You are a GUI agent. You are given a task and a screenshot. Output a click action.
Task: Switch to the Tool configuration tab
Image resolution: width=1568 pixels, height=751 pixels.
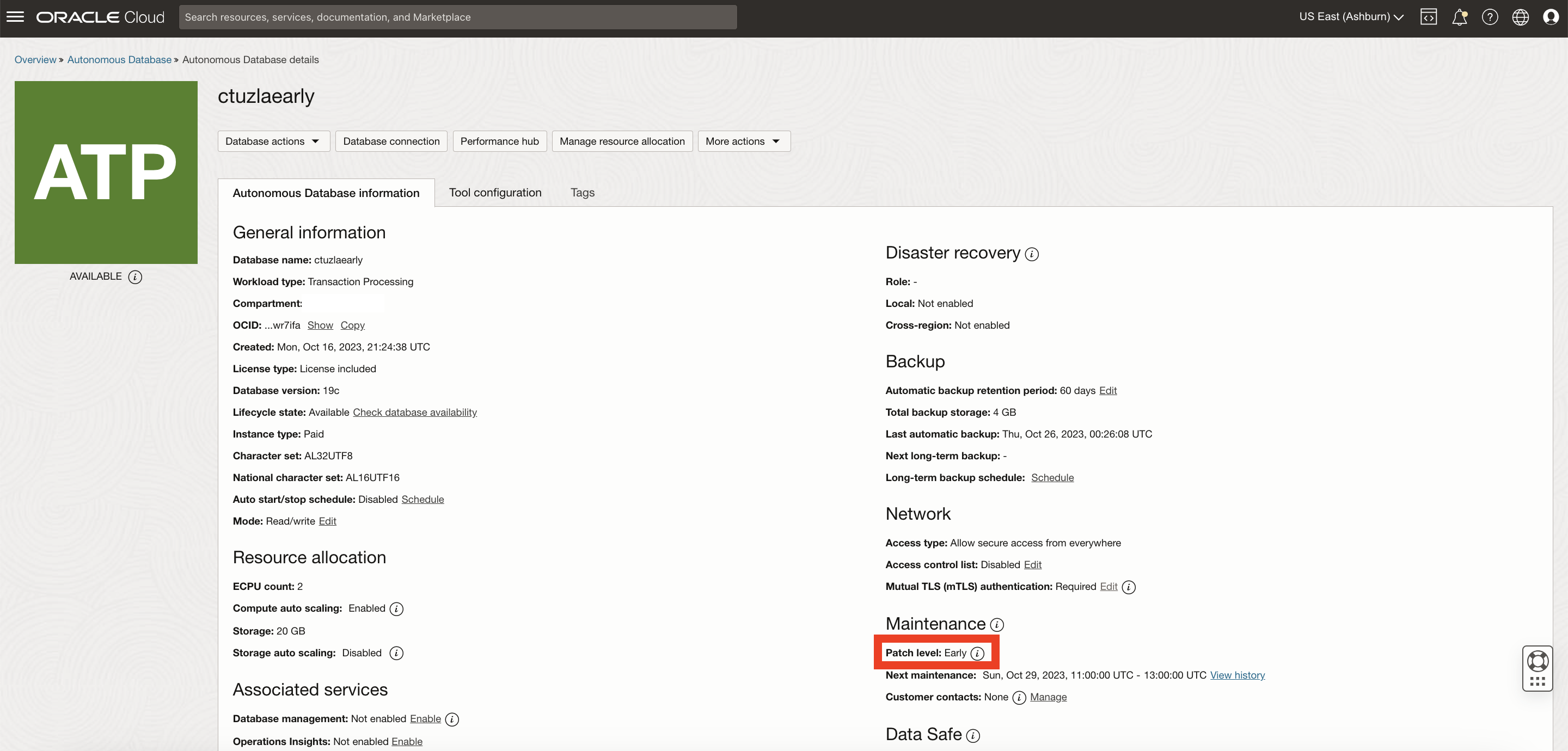495,192
